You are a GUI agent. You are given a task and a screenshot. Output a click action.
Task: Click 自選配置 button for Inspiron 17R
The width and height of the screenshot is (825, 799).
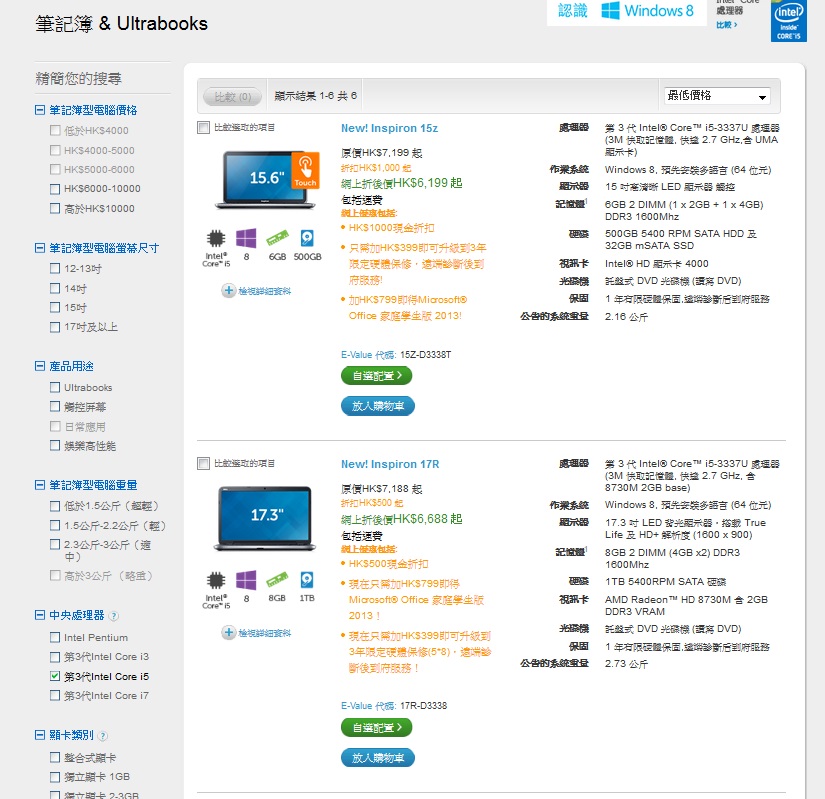377,727
